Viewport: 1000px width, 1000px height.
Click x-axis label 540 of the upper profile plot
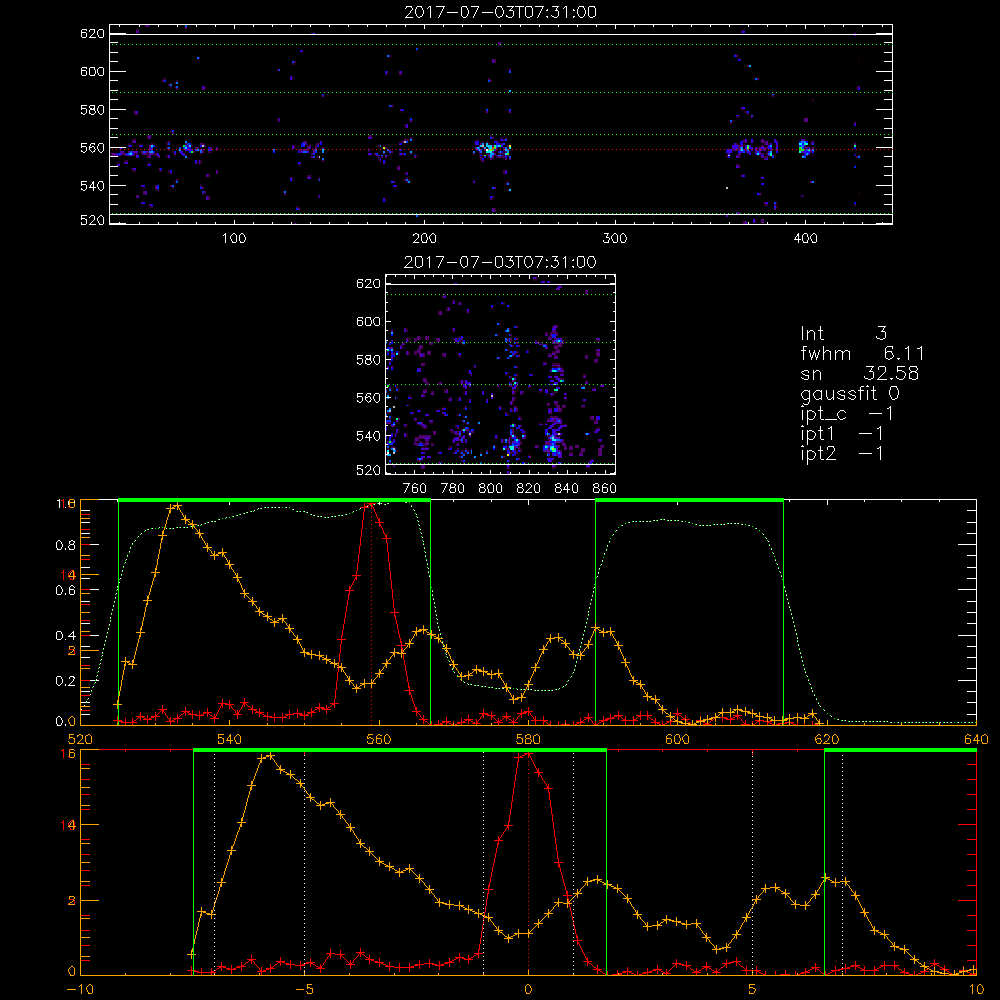click(230, 740)
